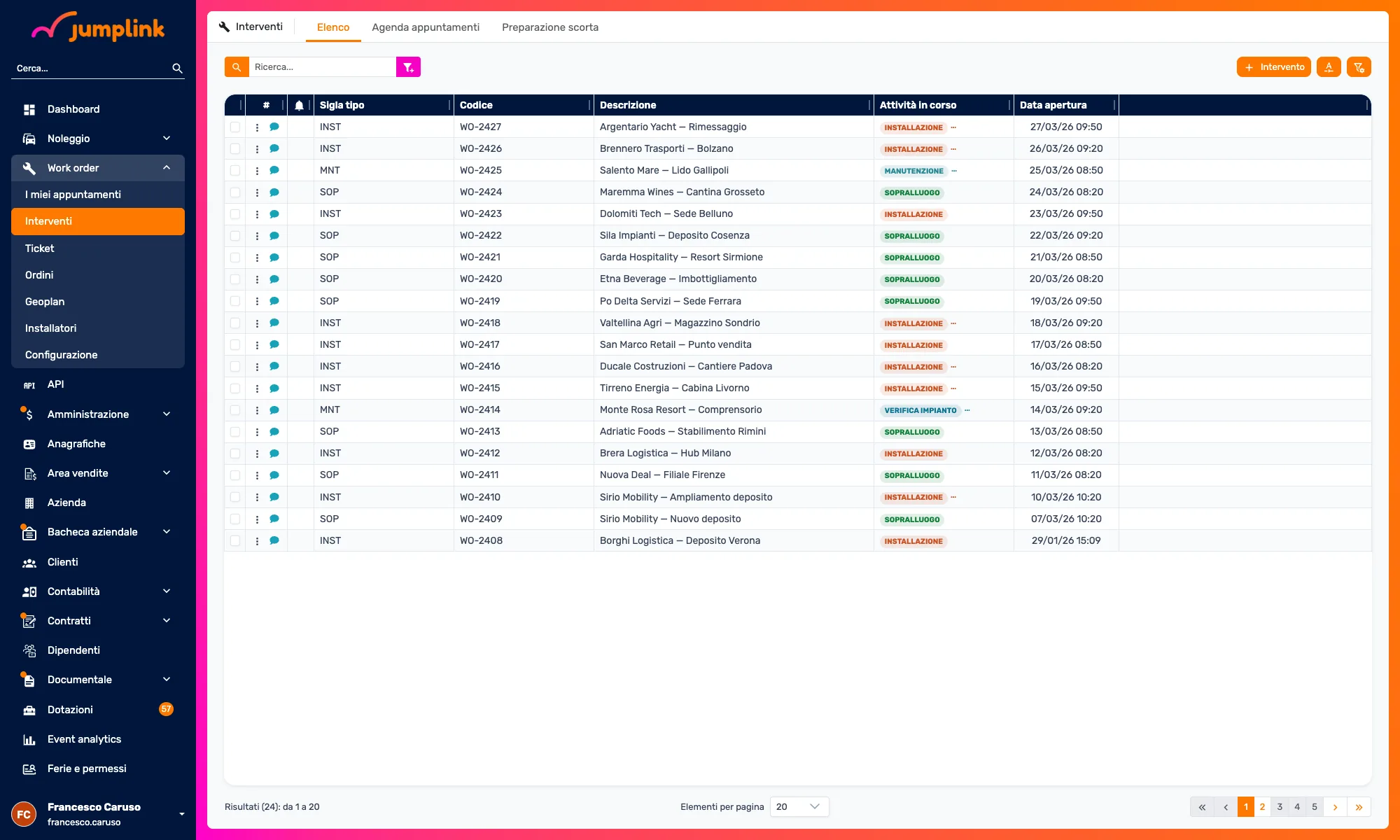Open three-dot menu for WO-2425 row

pos(257,171)
